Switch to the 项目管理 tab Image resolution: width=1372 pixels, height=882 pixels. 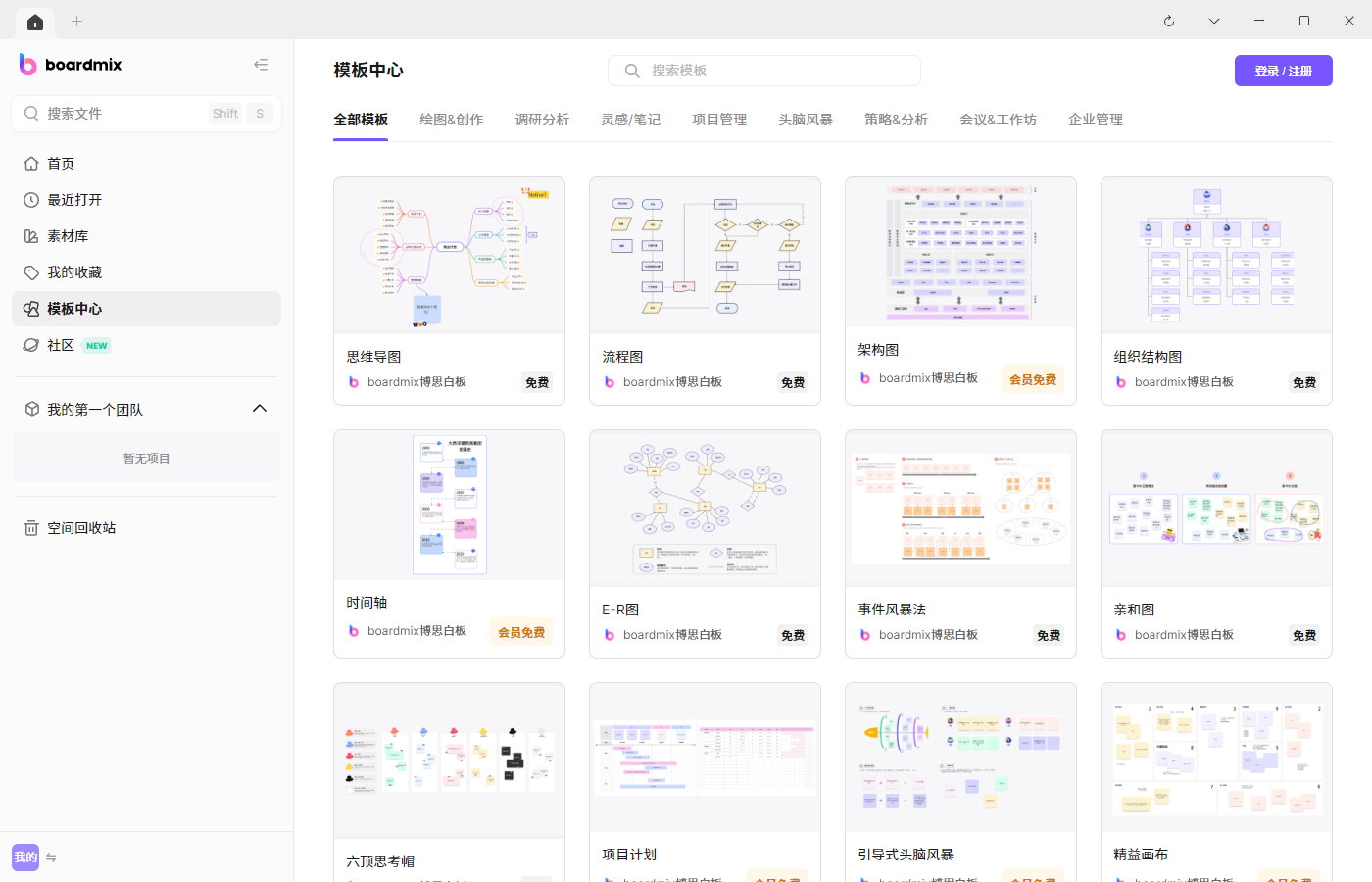(x=718, y=119)
